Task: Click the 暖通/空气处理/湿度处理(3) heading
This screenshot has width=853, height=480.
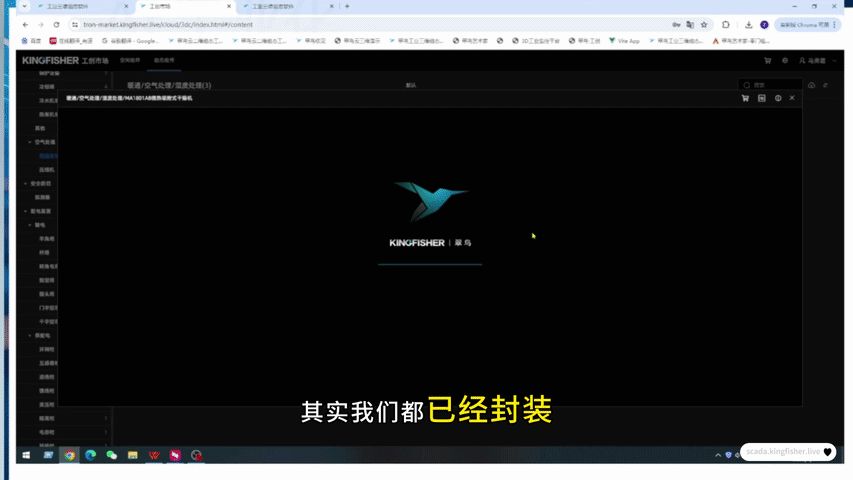Action: [169, 85]
